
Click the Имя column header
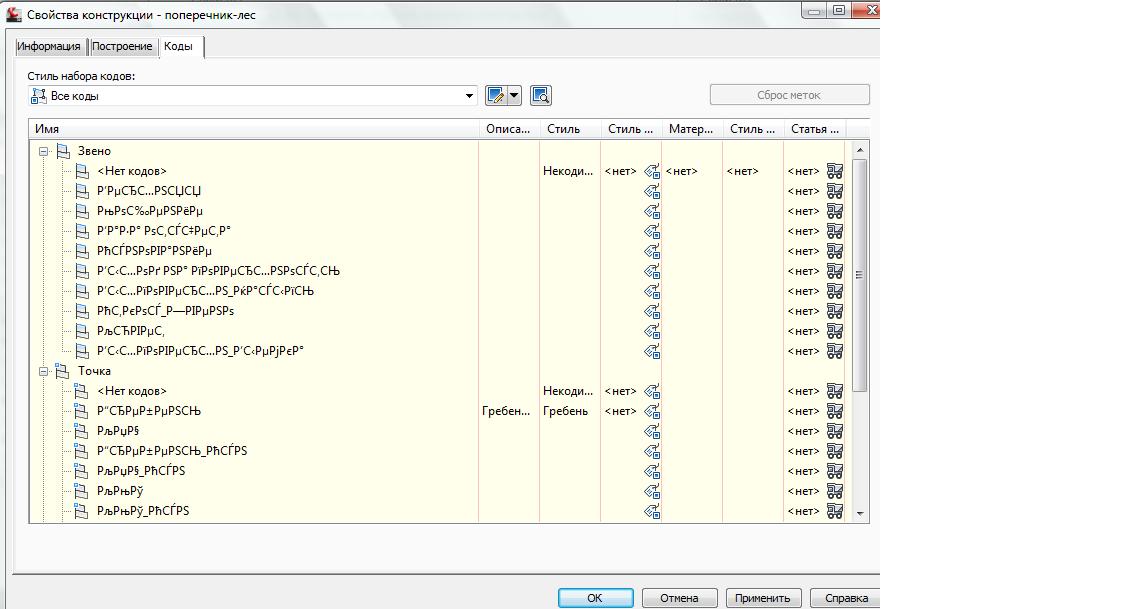[254, 129]
